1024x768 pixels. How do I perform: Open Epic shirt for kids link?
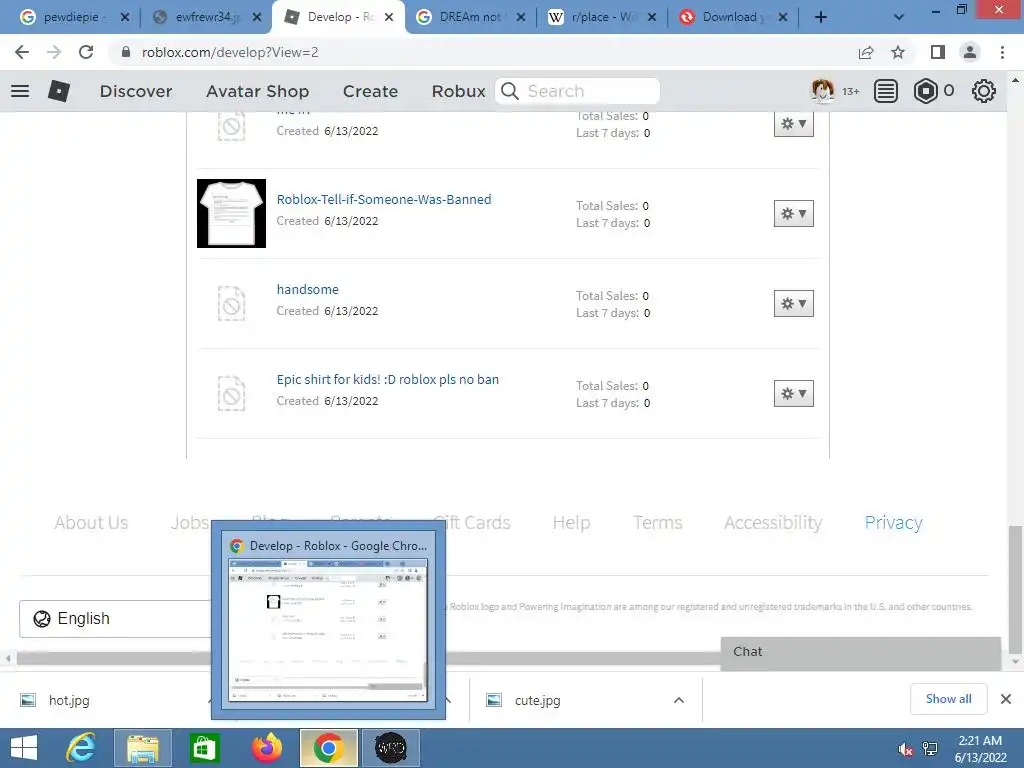(x=387, y=379)
